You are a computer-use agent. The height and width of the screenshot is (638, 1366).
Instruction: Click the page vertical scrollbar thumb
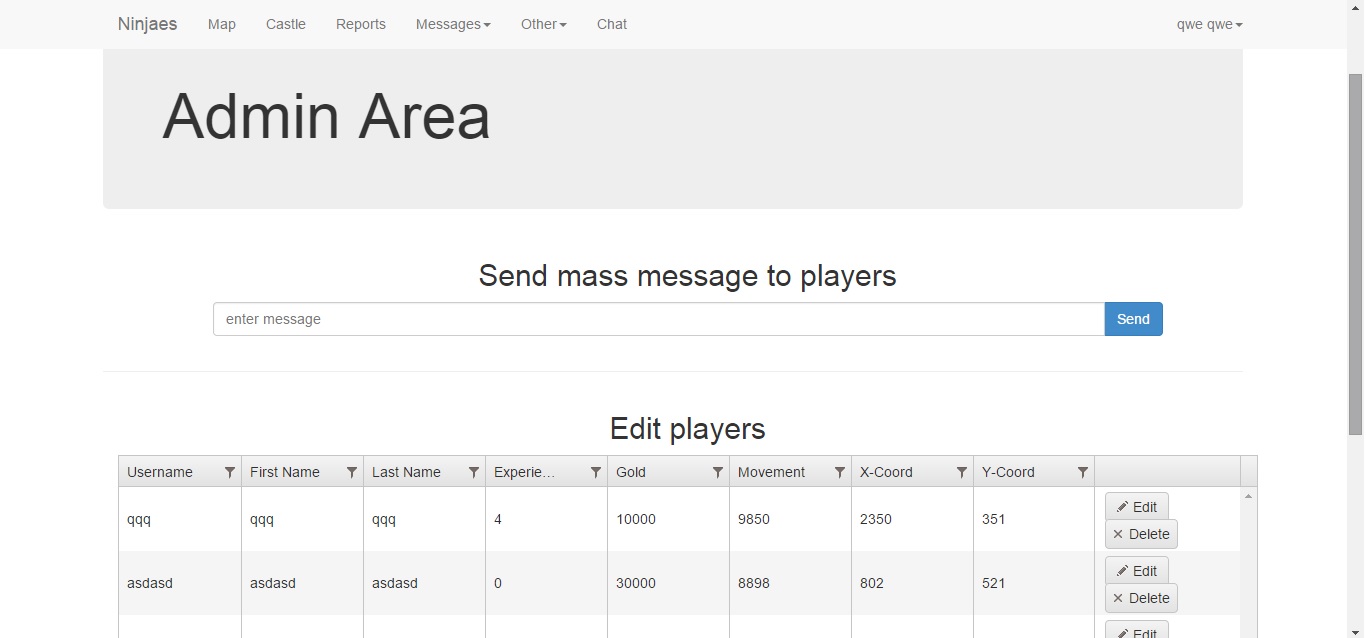click(1356, 254)
